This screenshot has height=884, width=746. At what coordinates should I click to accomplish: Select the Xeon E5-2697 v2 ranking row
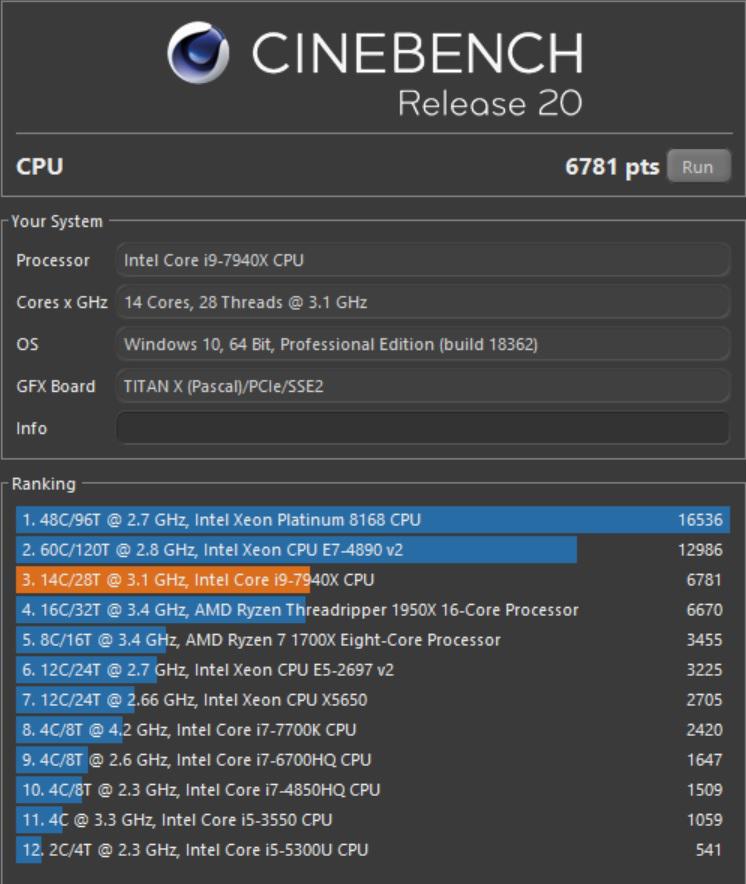(372, 670)
